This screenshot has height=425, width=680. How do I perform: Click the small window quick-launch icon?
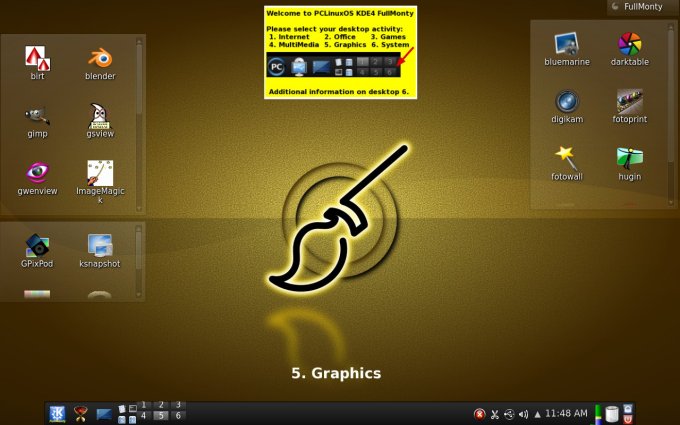click(133, 409)
